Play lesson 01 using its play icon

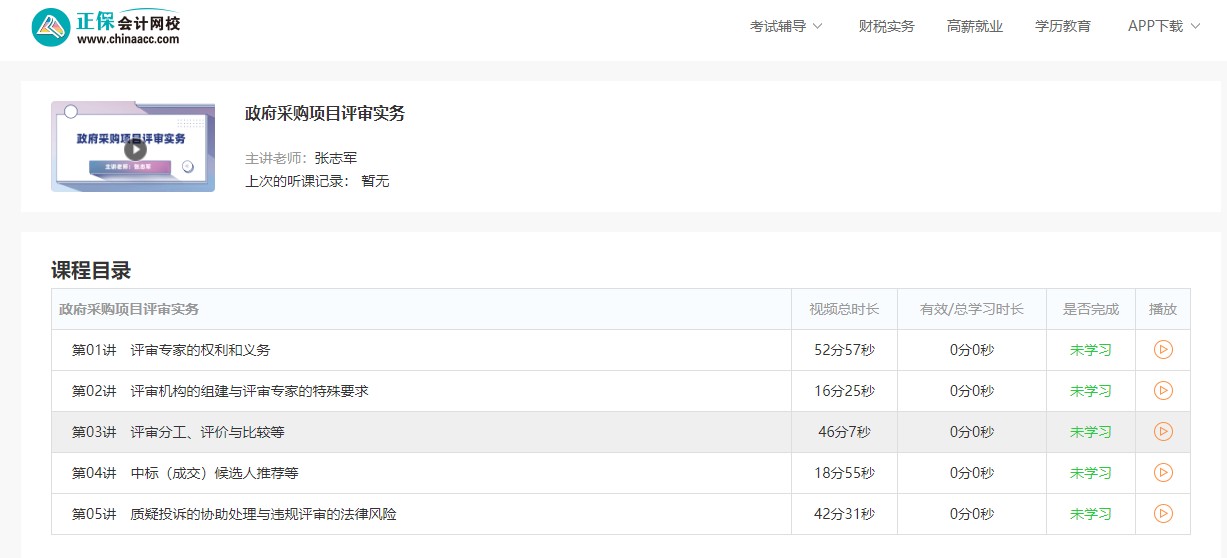[1163, 350]
